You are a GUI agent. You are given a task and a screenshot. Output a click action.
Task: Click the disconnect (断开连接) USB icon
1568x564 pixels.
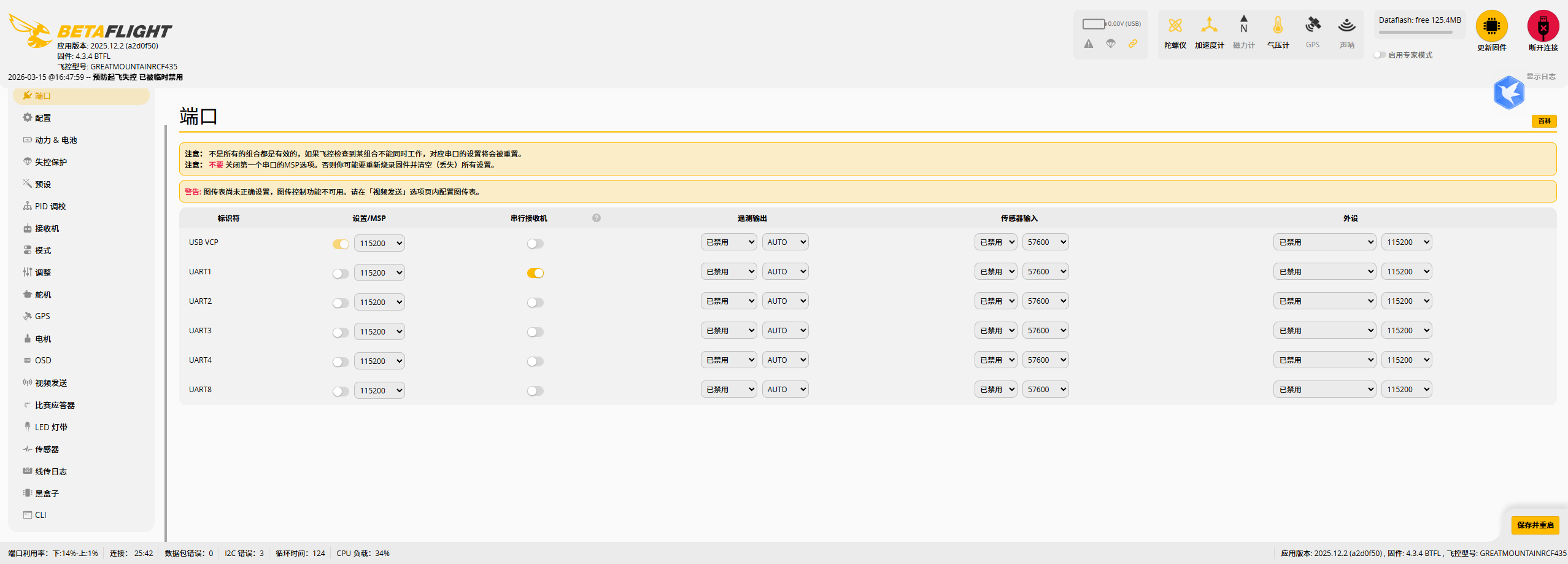(x=1543, y=26)
